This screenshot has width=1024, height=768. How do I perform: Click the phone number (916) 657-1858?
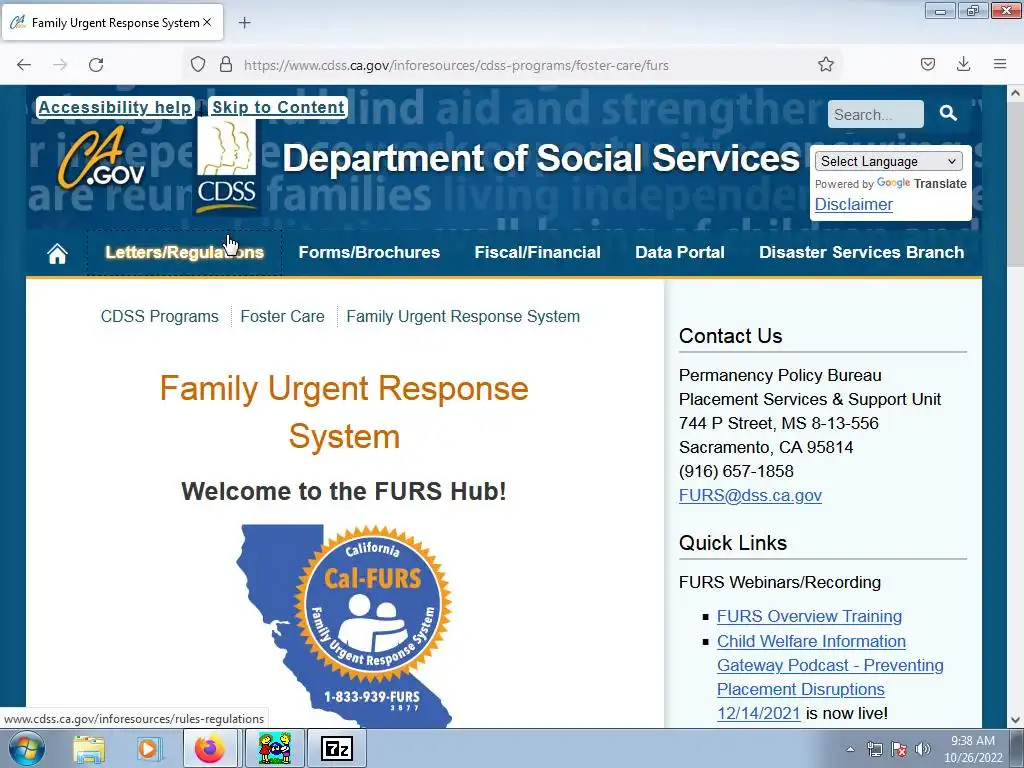point(736,472)
